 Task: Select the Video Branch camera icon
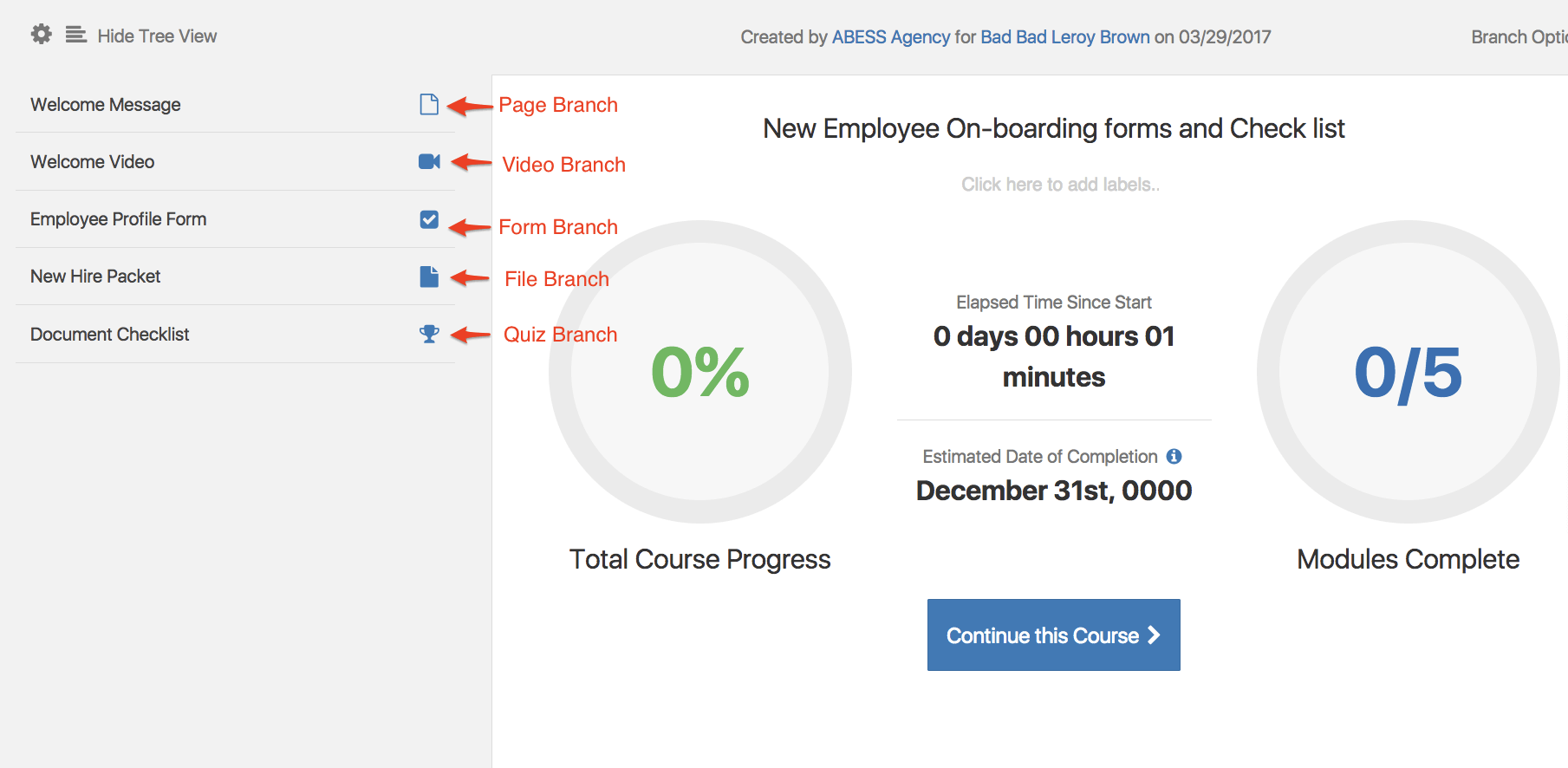pos(429,161)
